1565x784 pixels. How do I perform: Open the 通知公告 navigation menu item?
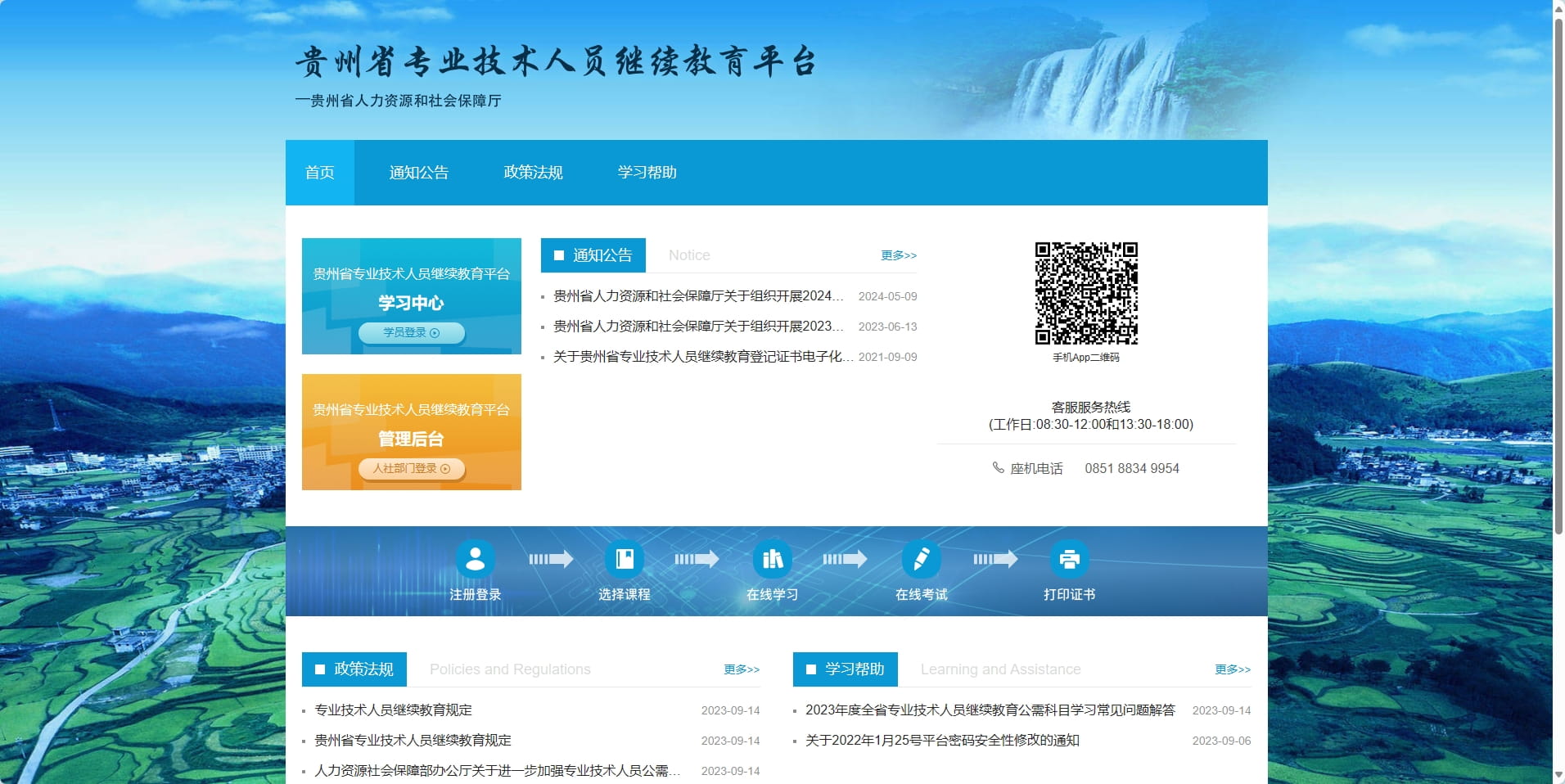pos(419,173)
